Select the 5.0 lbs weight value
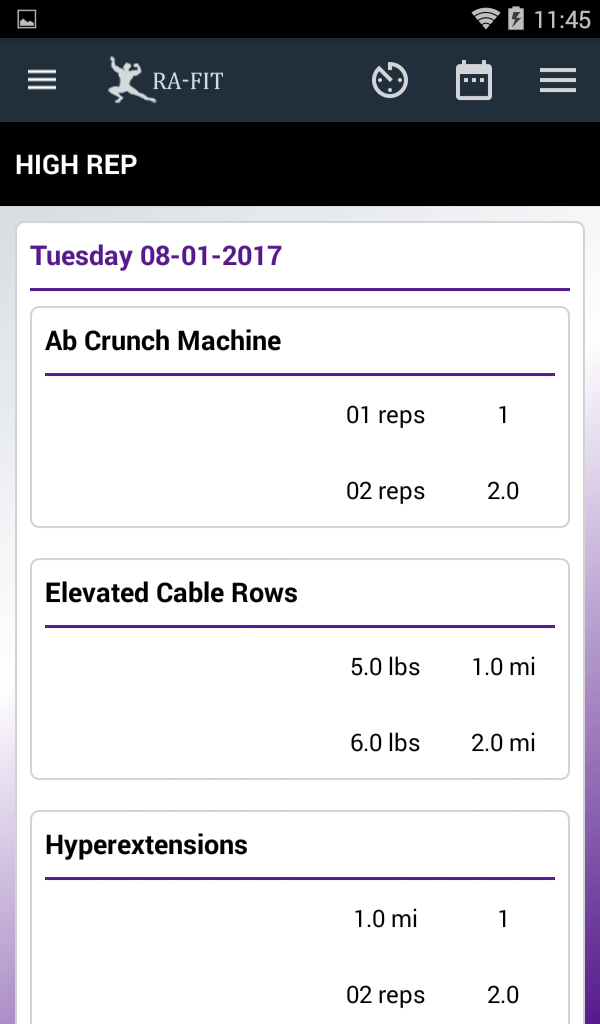 click(385, 667)
